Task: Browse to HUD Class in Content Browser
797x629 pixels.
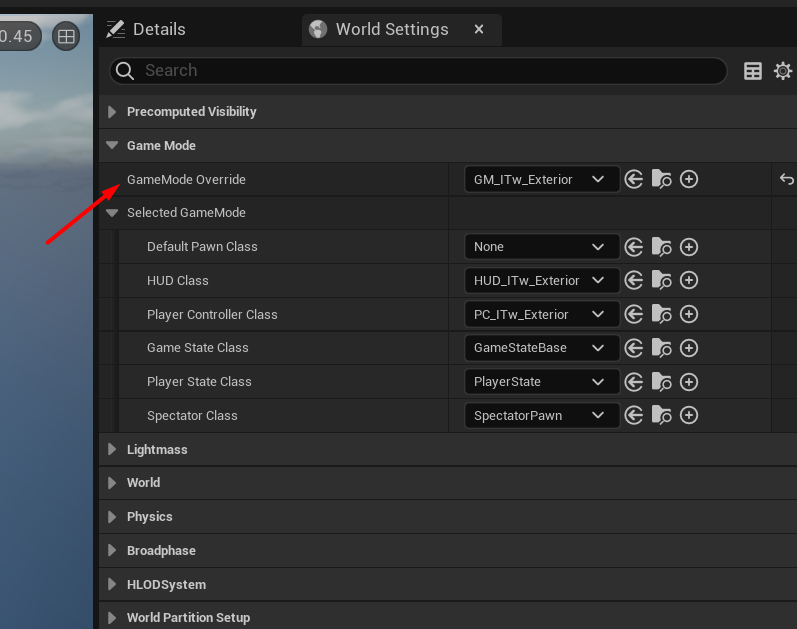Action: tap(661, 281)
